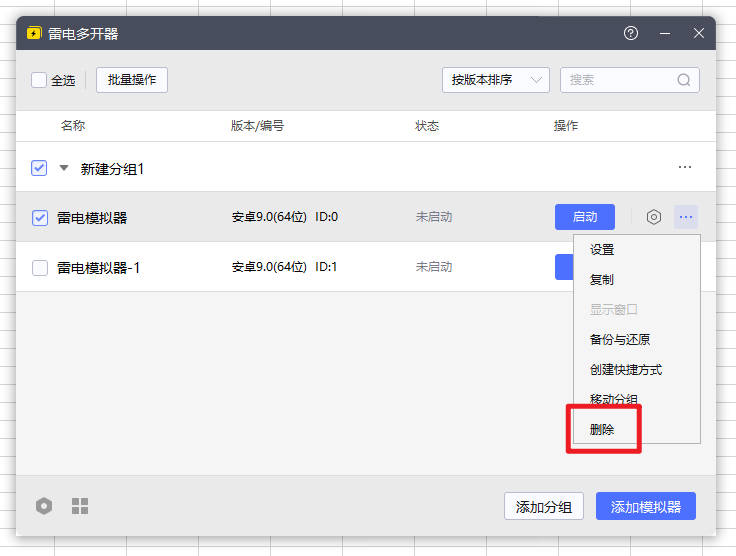
Task: Open the 按版本排序 sort dropdown
Action: coord(496,80)
